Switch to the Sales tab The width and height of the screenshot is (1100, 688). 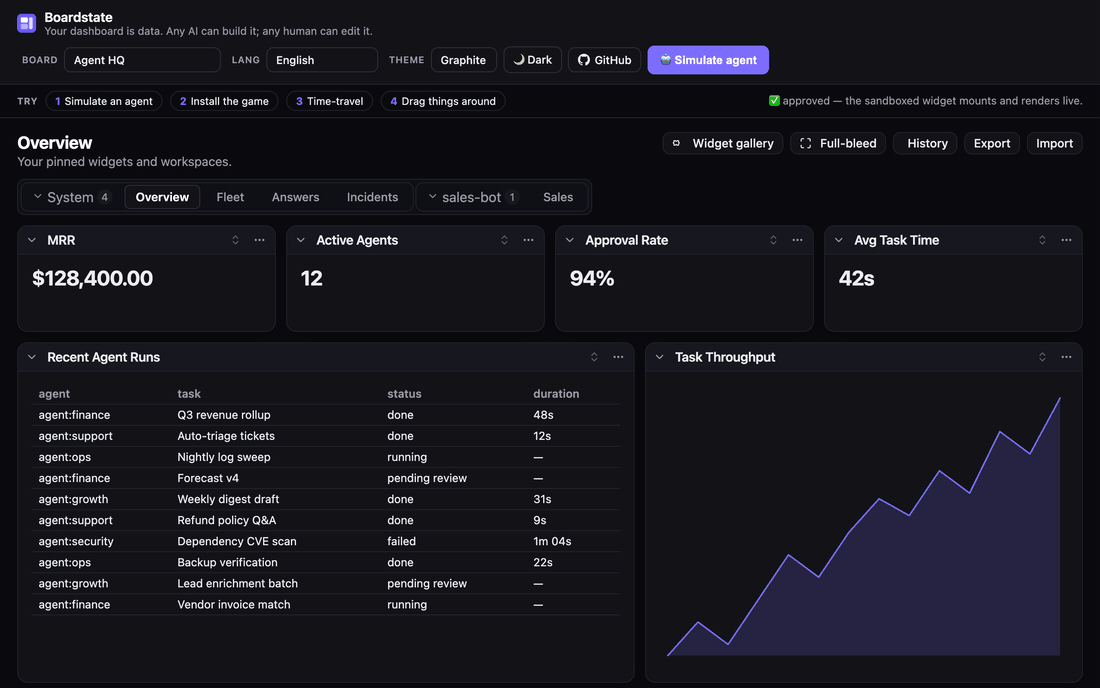pos(558,197)
